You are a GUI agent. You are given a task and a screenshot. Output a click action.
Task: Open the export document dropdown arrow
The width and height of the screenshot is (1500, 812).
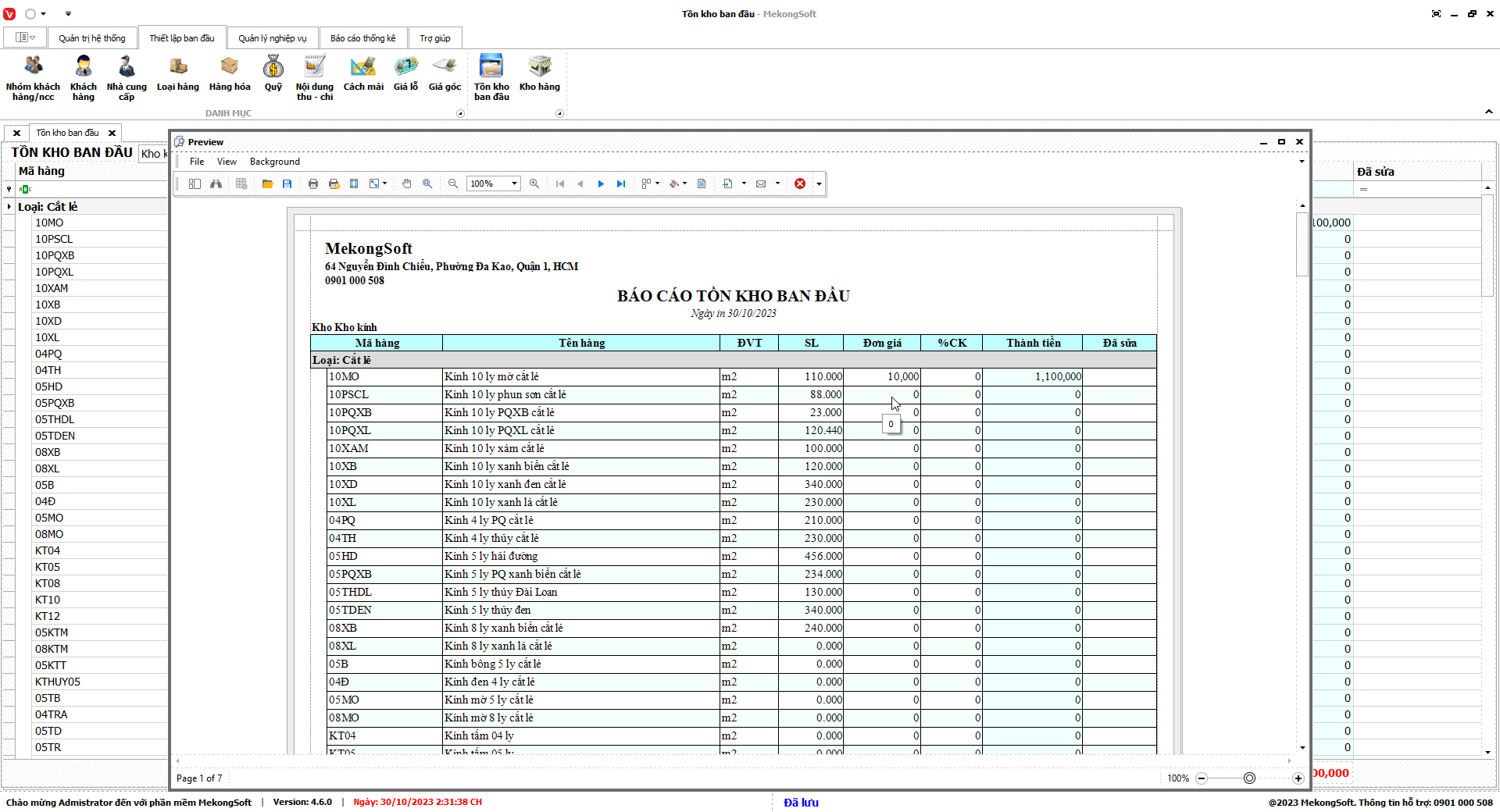pos(744,183)
